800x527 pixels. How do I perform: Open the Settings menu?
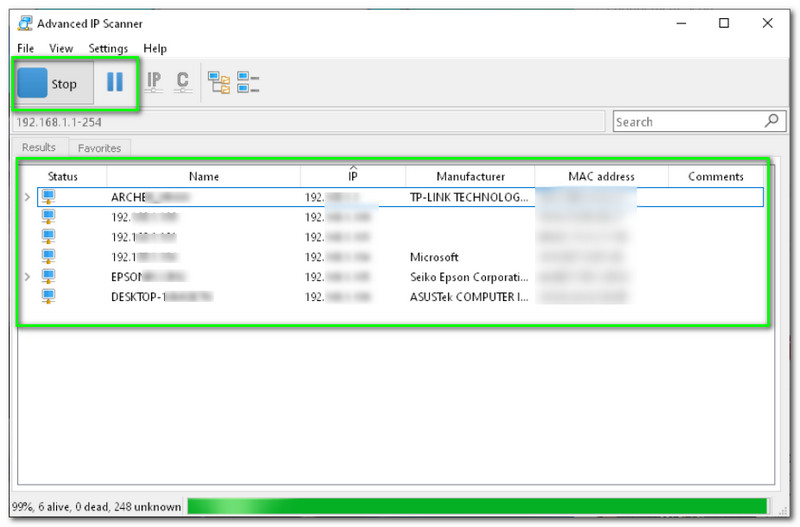[108, 48]
